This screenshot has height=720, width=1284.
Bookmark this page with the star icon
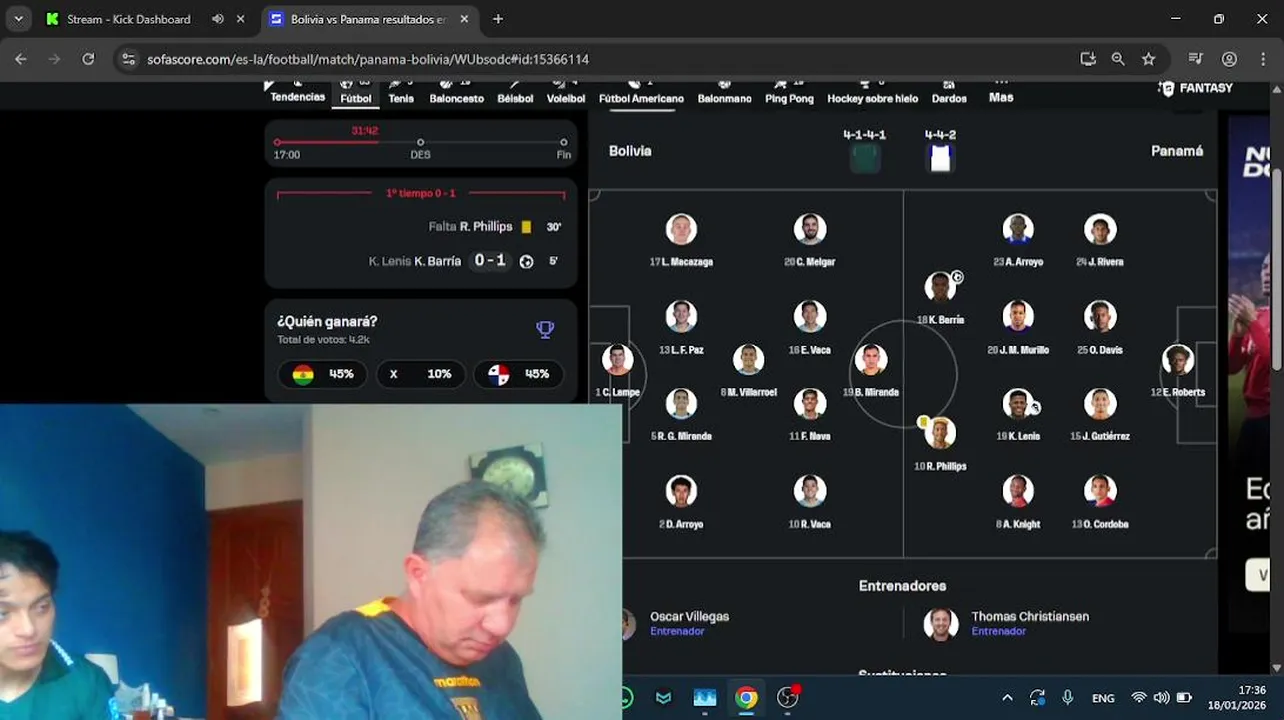point(1148,59)
